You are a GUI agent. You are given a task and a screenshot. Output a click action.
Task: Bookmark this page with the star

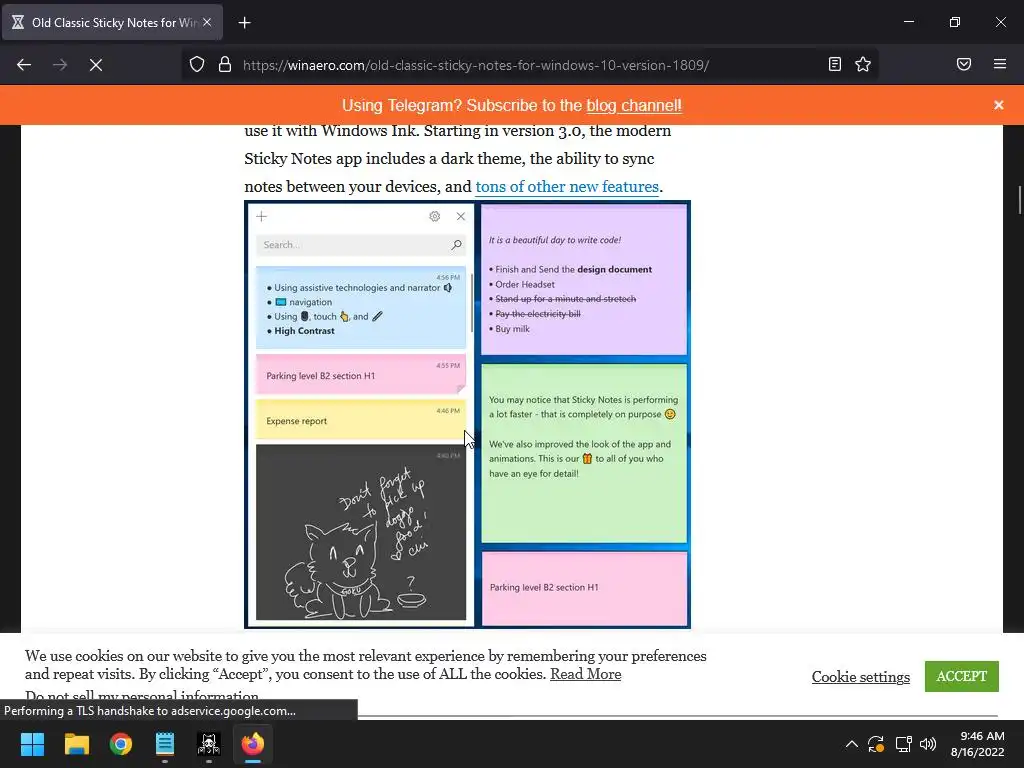tap(863, 64)
